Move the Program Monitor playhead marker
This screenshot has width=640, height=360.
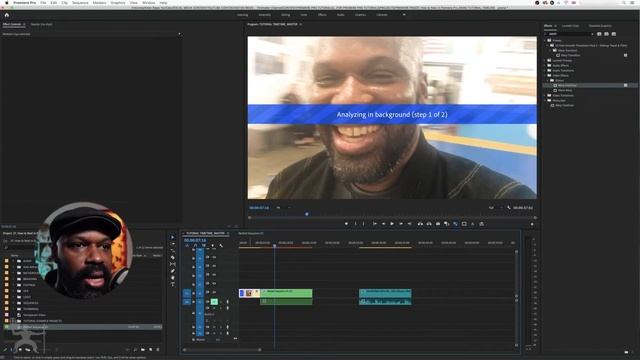point(307,214)
